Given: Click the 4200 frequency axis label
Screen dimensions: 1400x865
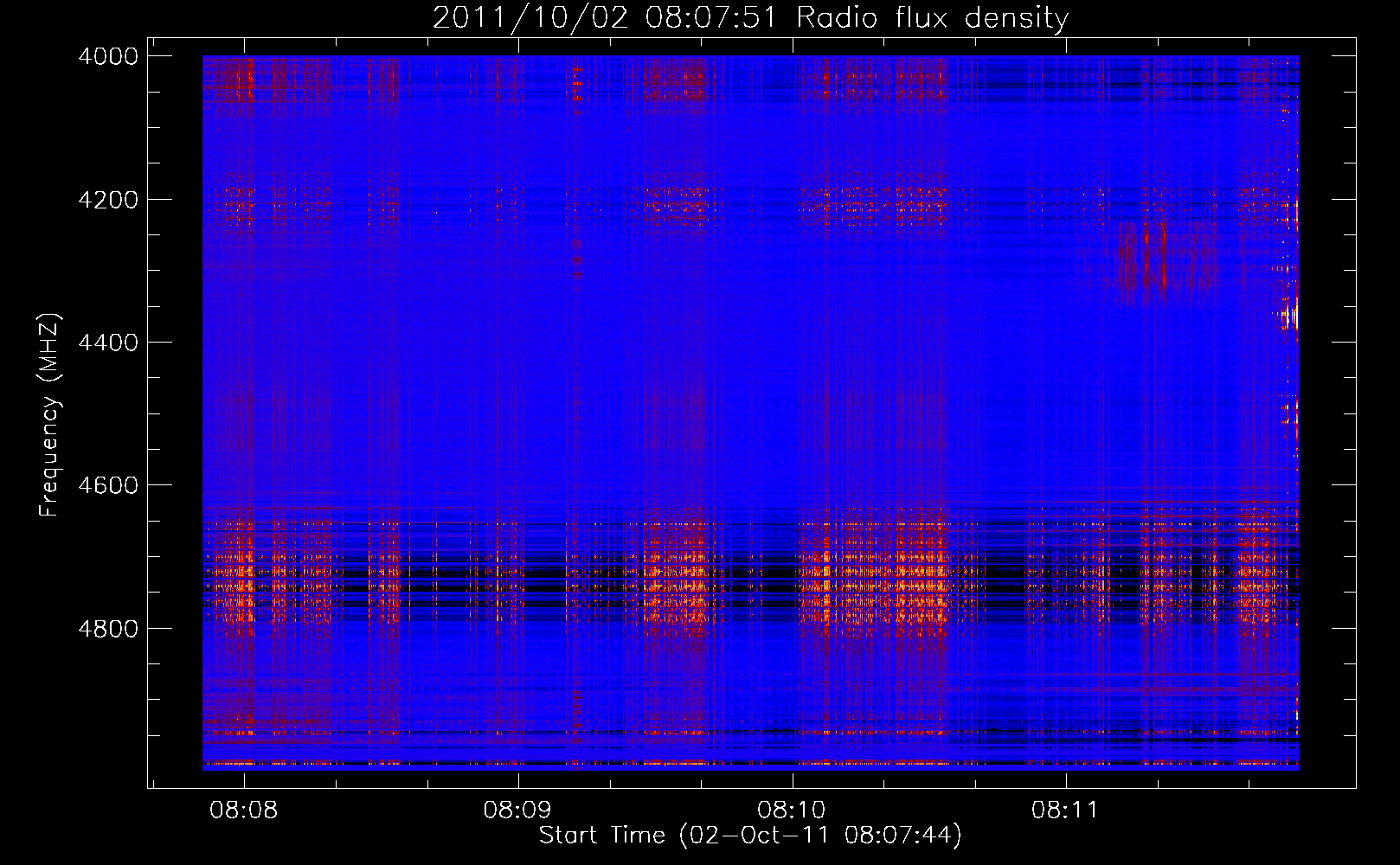Looking at the screenshot, I should tap(108, 200).
